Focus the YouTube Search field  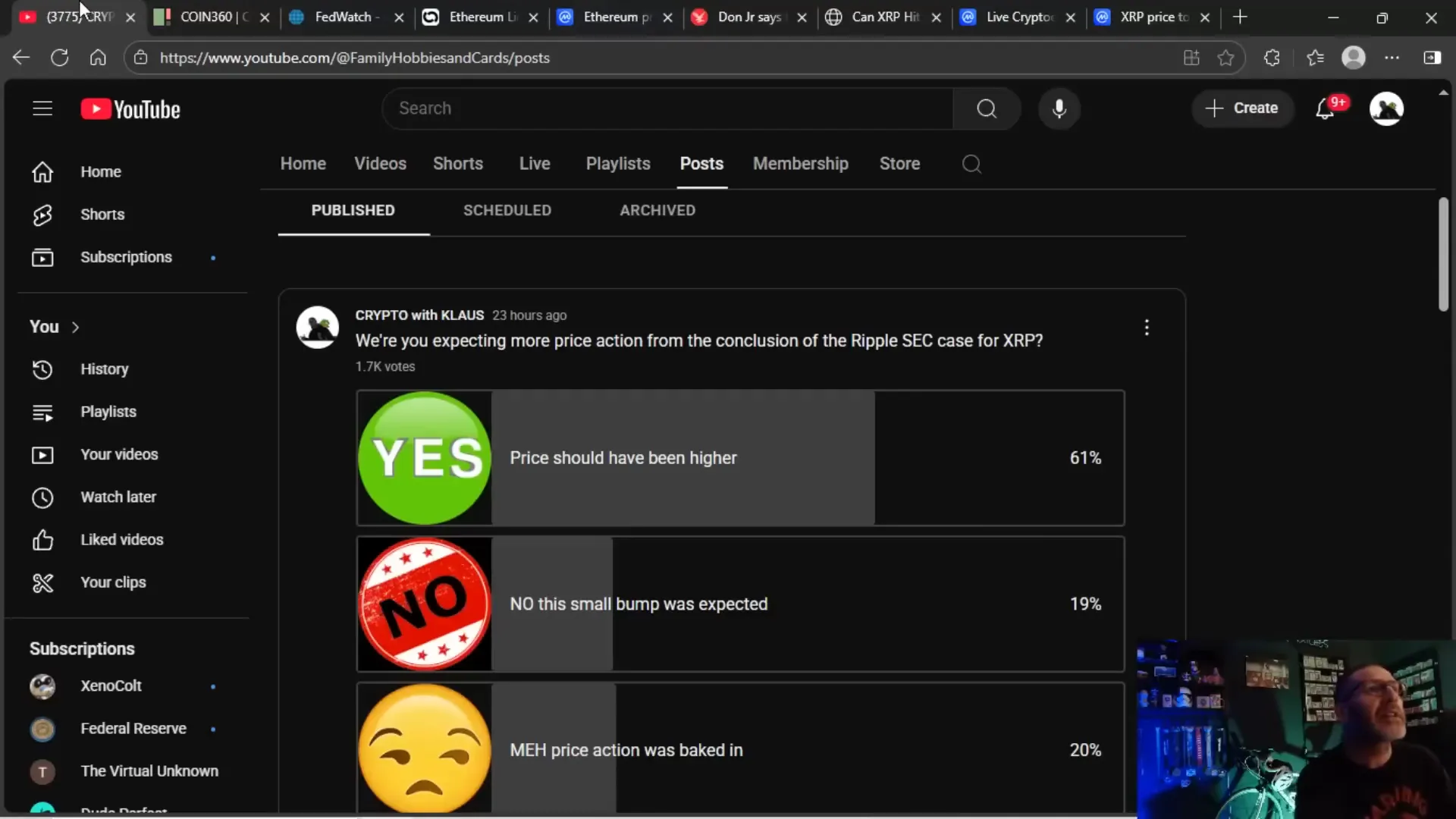667,108
